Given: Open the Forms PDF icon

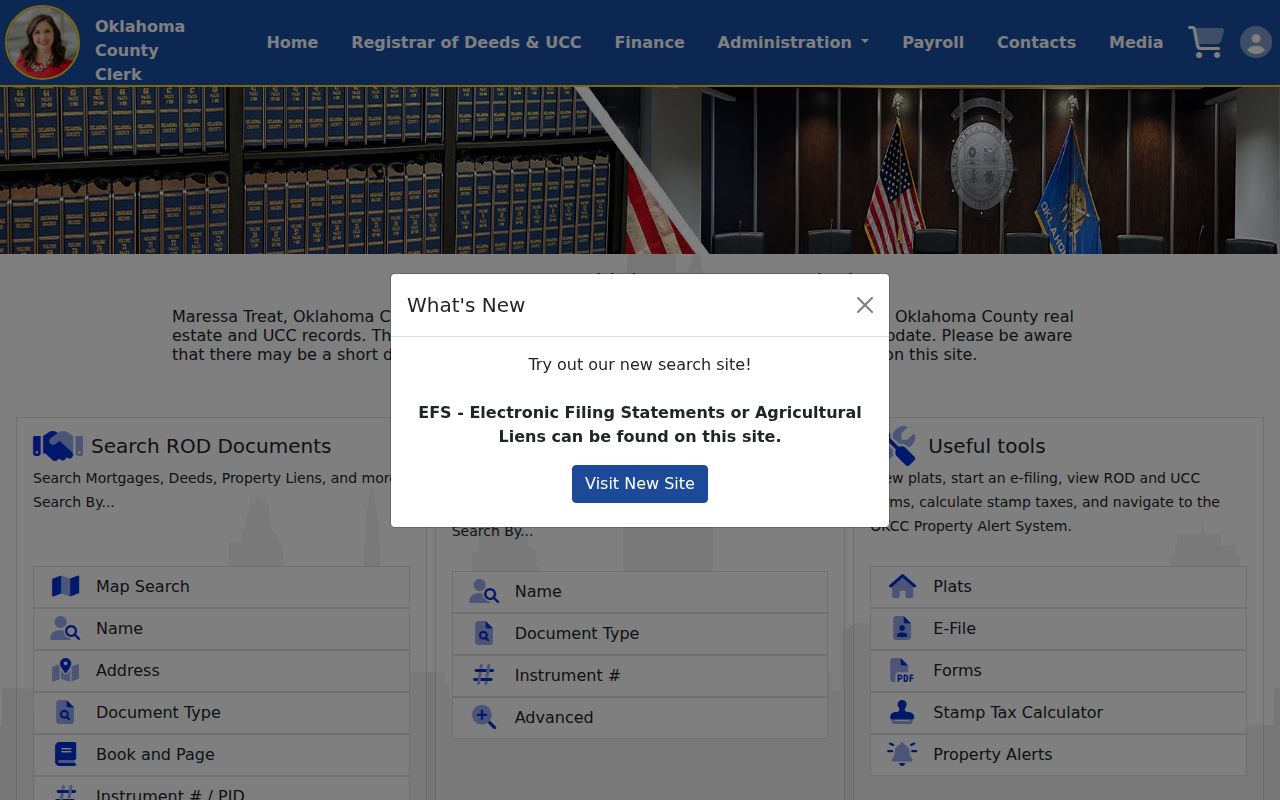Looking at the screenshot, I should 902,670.
